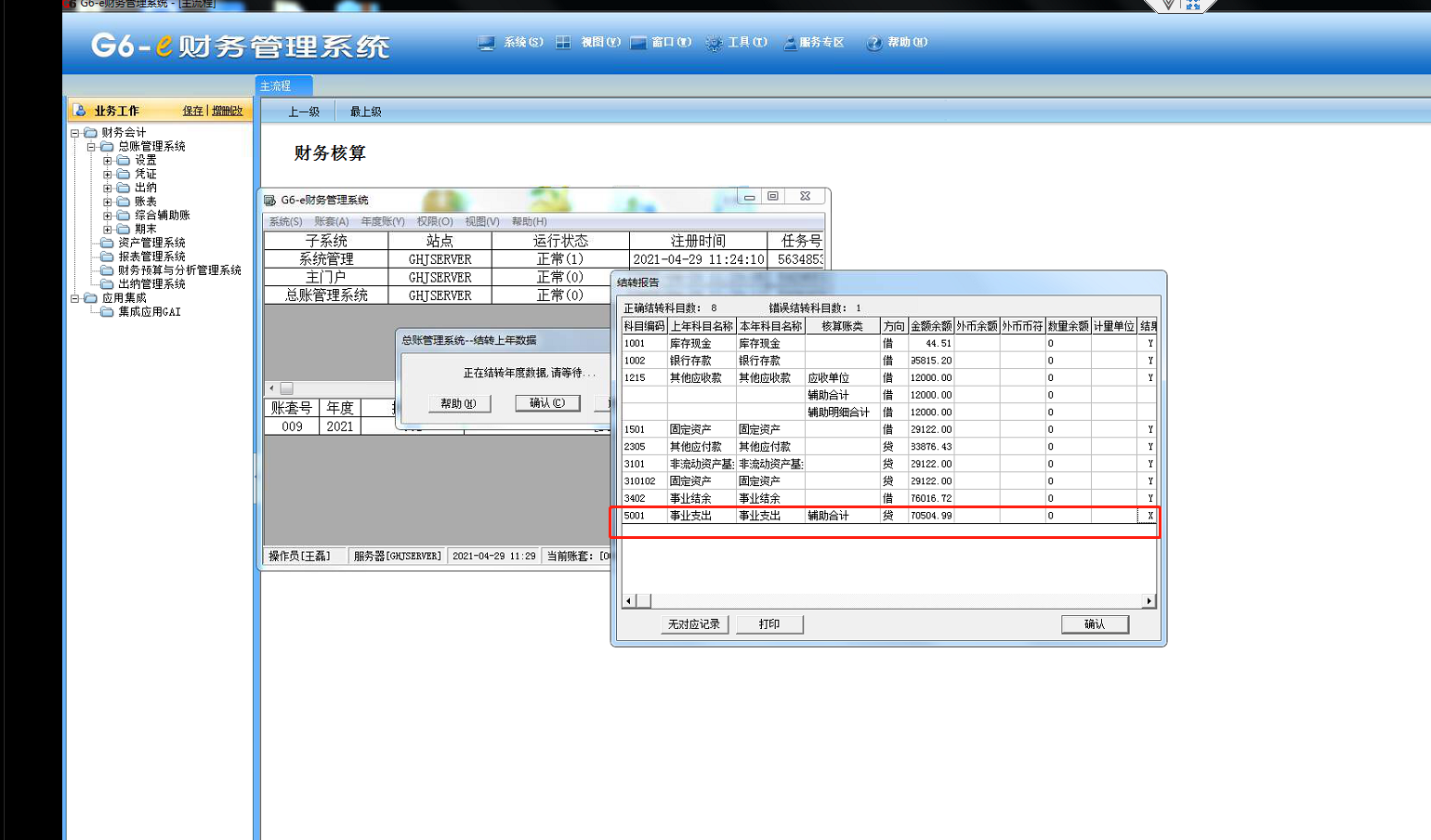Click the 总账管理系统 folder icon in tree
Viewport: 1431px width, 840px height.
tap(108, 147)
